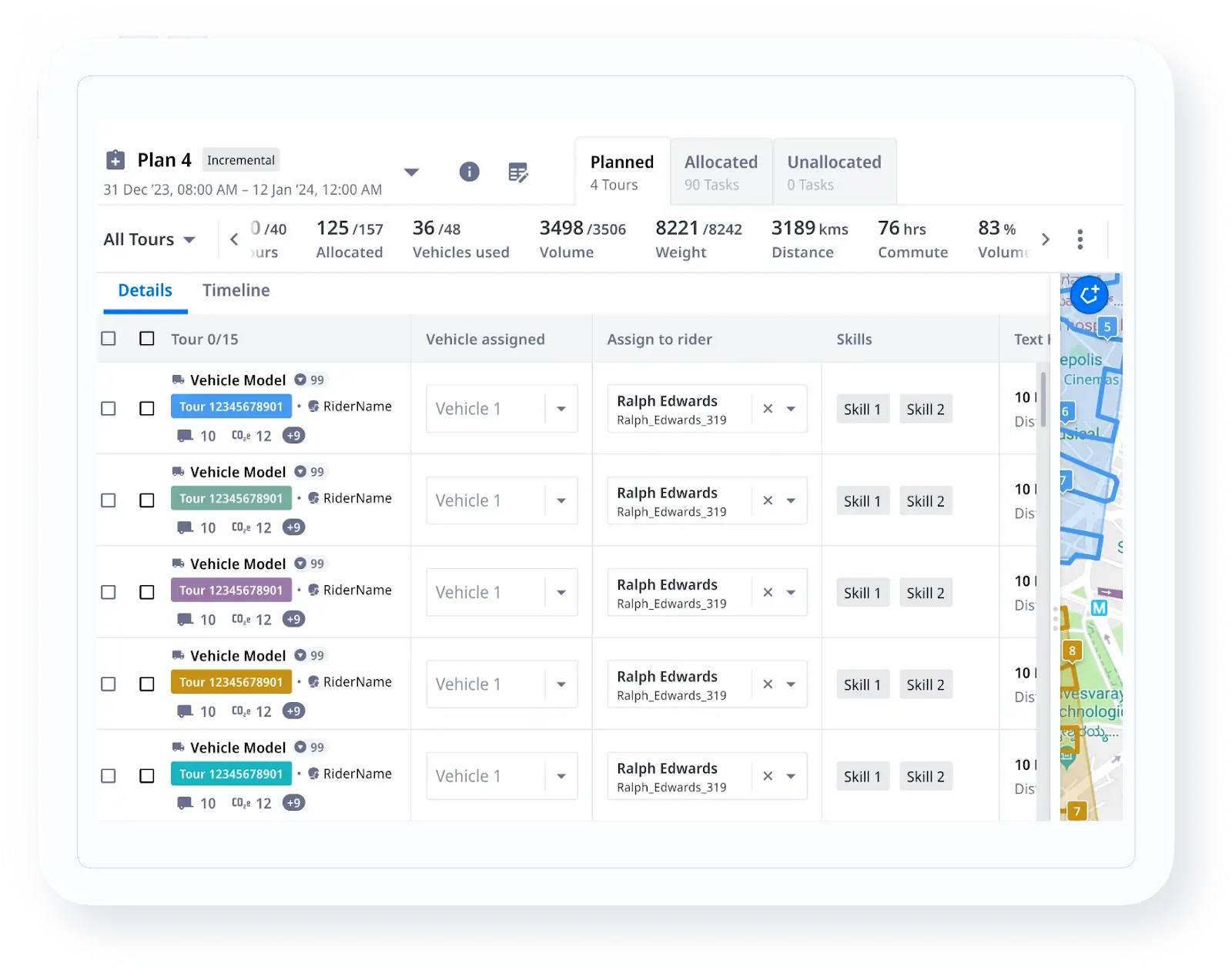Open the Unallocated tasks tab
Image resolution: width=1232 pixels, height=967 pixels.
click(x=834, y=171)
